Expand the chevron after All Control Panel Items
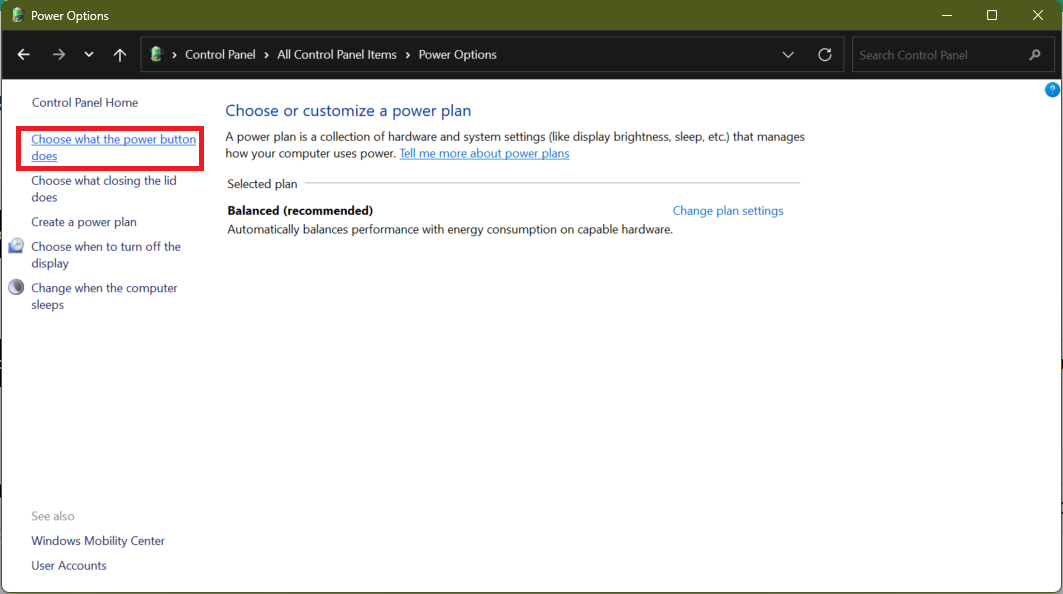This screenshot has height=594, width=1063. pos(408,55)
